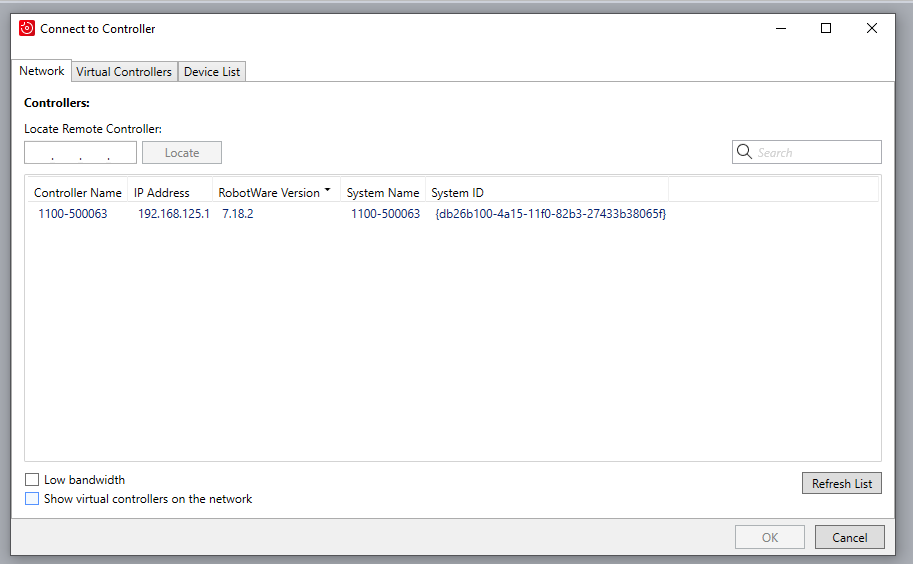The width and height of the screenshot is (913, 564).
Task: Switch to the Virtual Controllers tab
Action: click(x=124, y=72)
